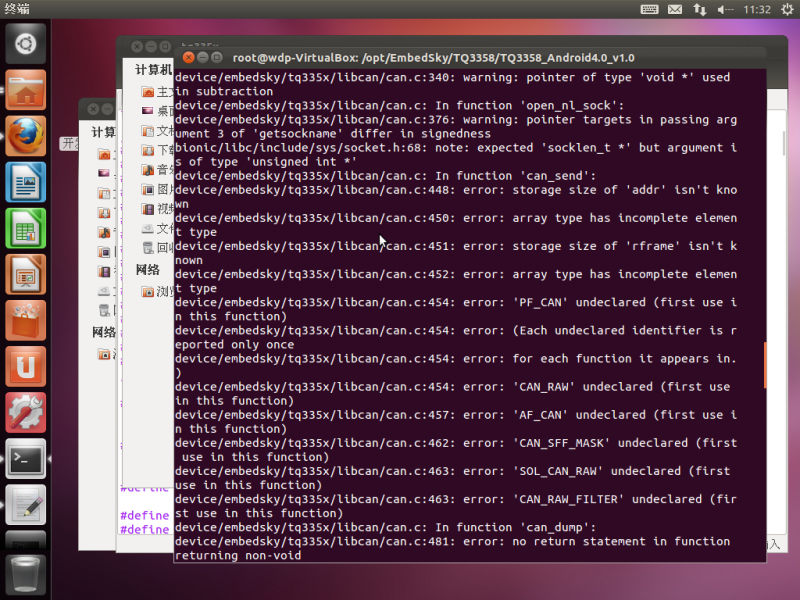The height and width of the screenshot is (600, 800).
Task: Switch to Terminal via launcher icon
Action: point(25,459)
